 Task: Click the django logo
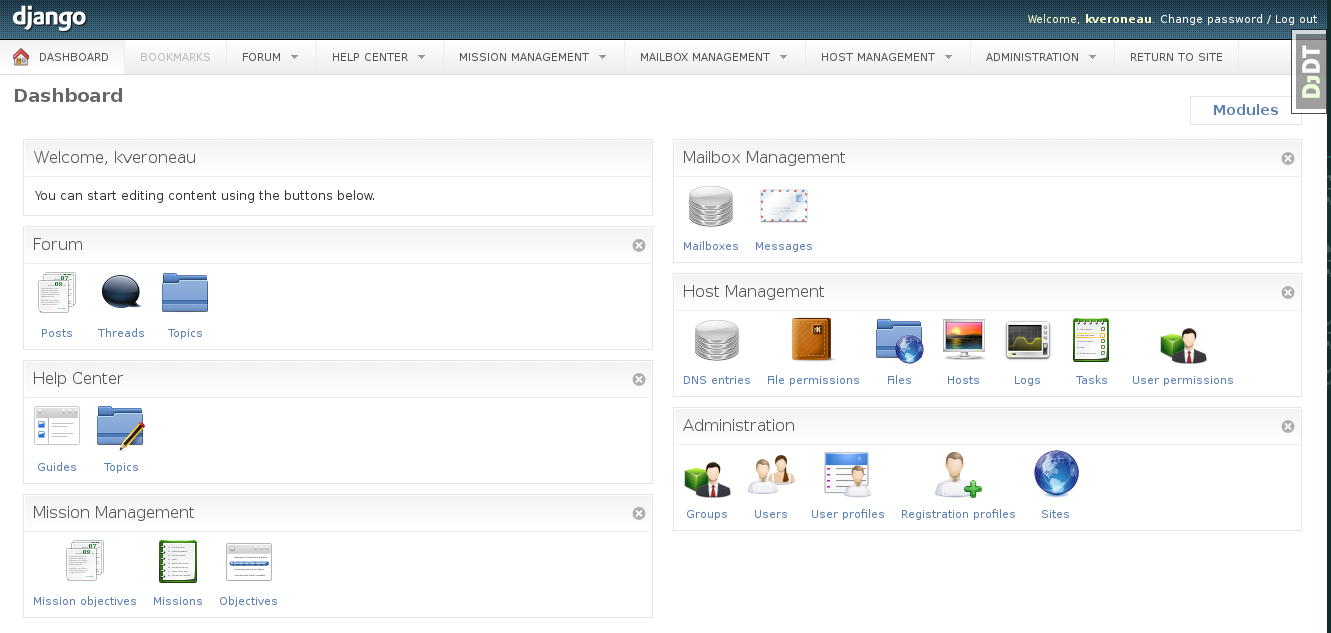49,17
